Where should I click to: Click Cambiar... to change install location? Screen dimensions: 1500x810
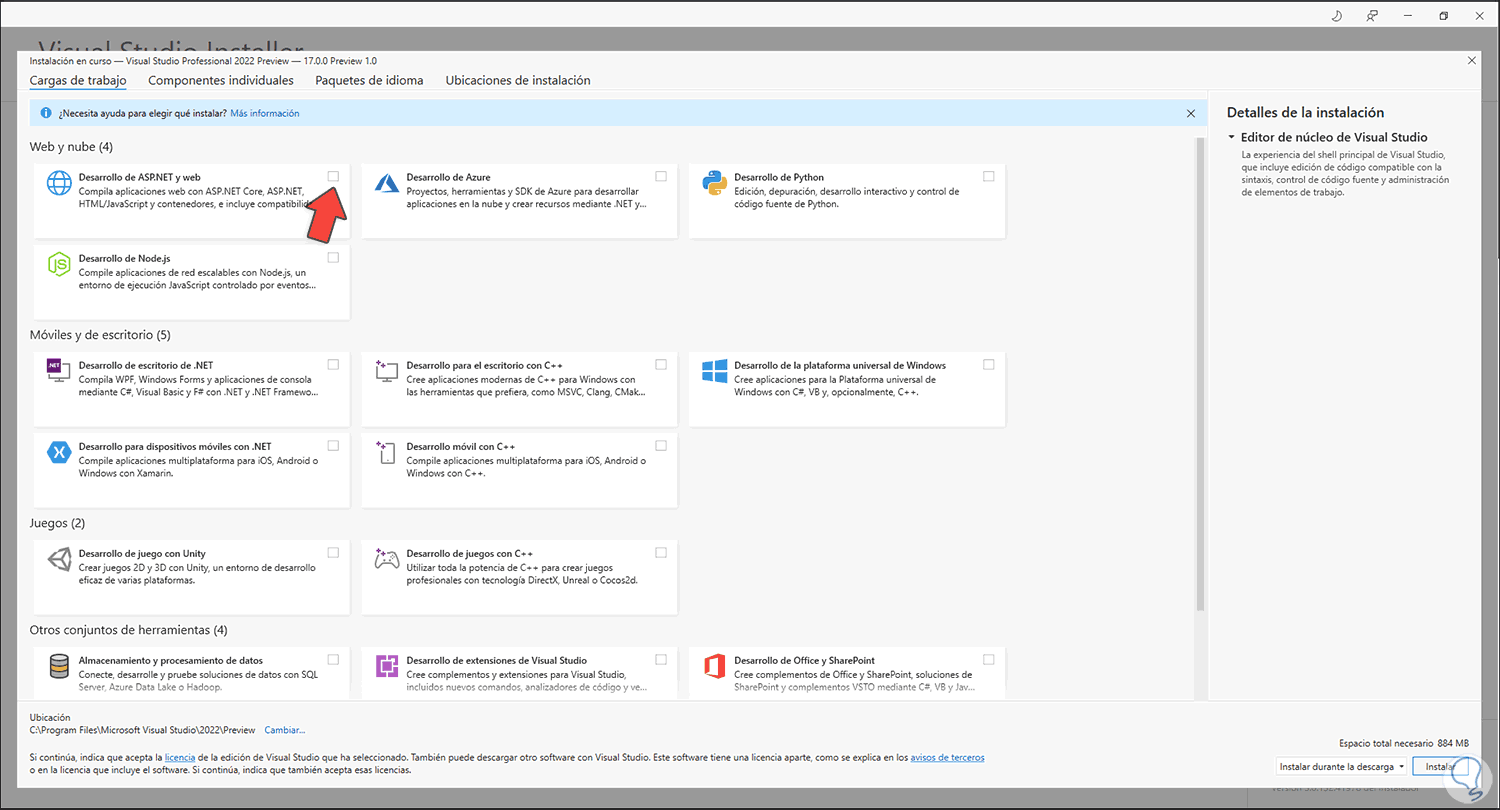[x=284, y=730]
